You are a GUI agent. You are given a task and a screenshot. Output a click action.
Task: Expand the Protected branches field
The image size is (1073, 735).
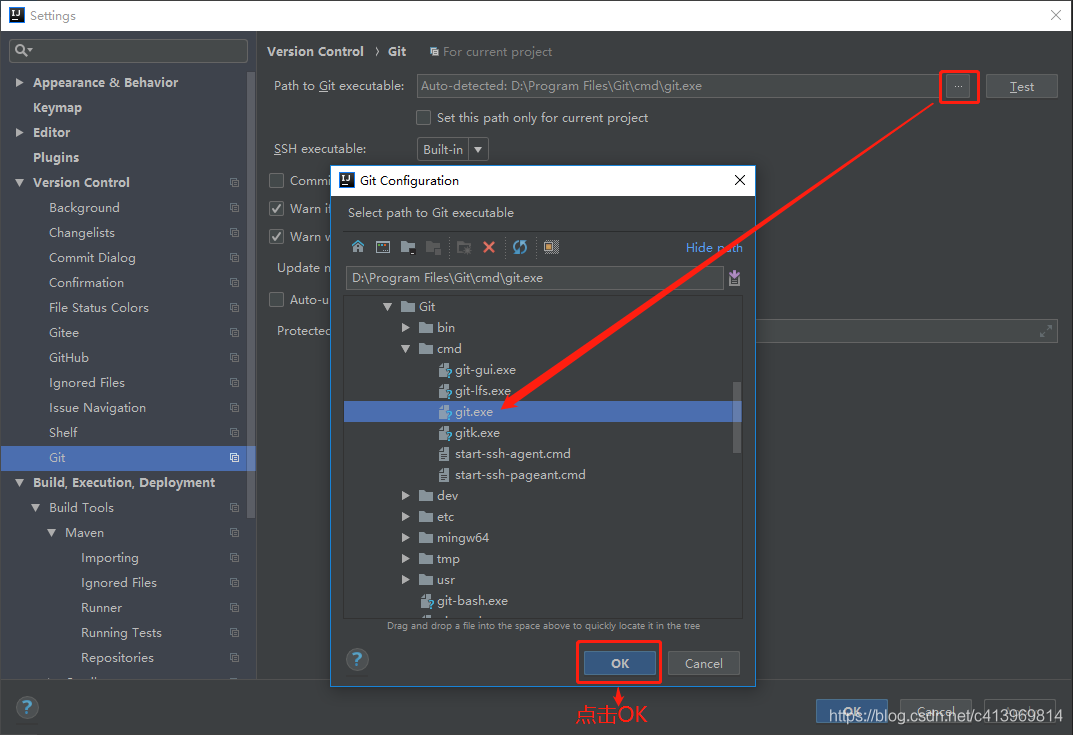pyautogui.click(x=1046, y=331)
